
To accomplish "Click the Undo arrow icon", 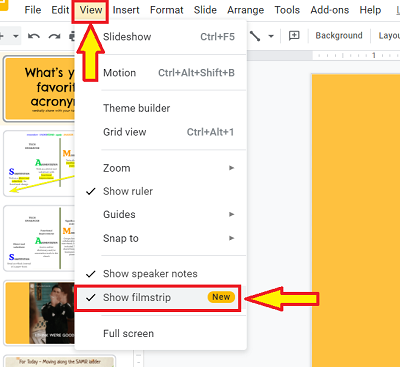I will click(34, 36).
